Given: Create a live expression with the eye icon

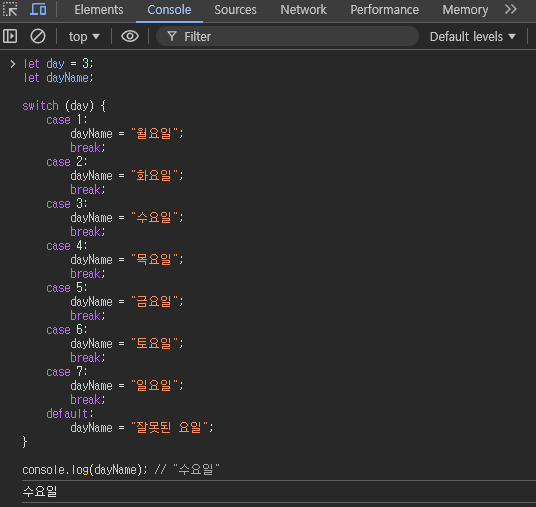Looking at the screenshot, I should coord(130,36).
